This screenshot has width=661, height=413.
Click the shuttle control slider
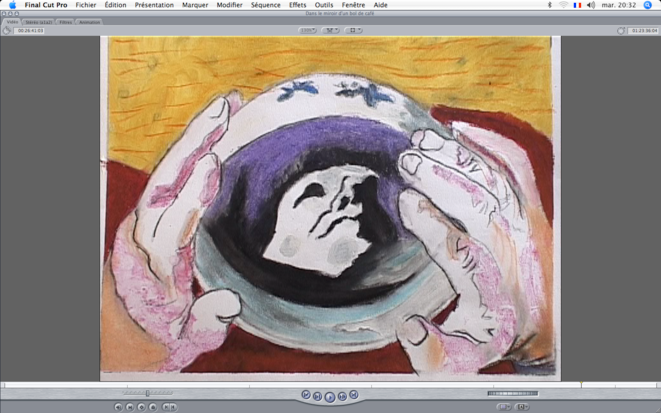[147, 393]
